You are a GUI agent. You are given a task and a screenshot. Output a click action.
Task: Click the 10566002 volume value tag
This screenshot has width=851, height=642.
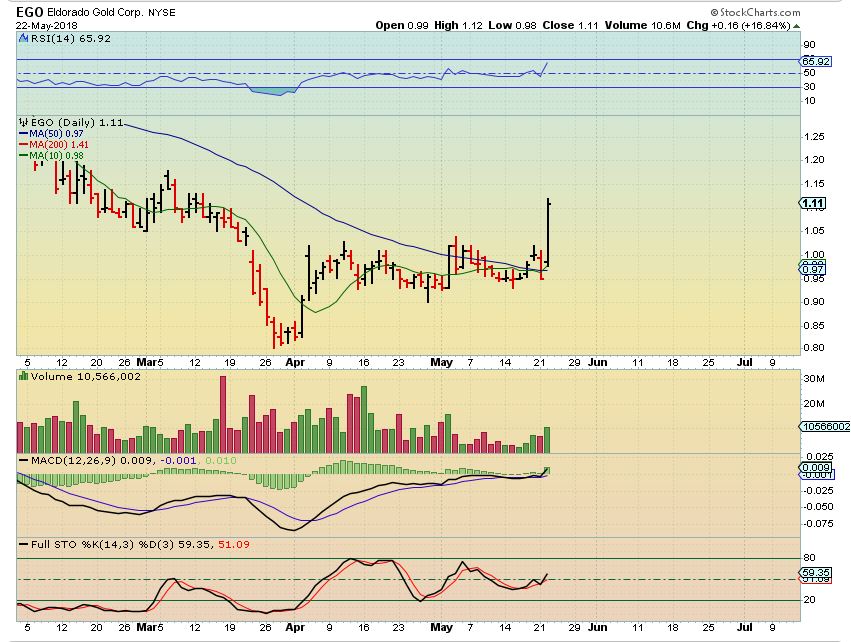823,426
